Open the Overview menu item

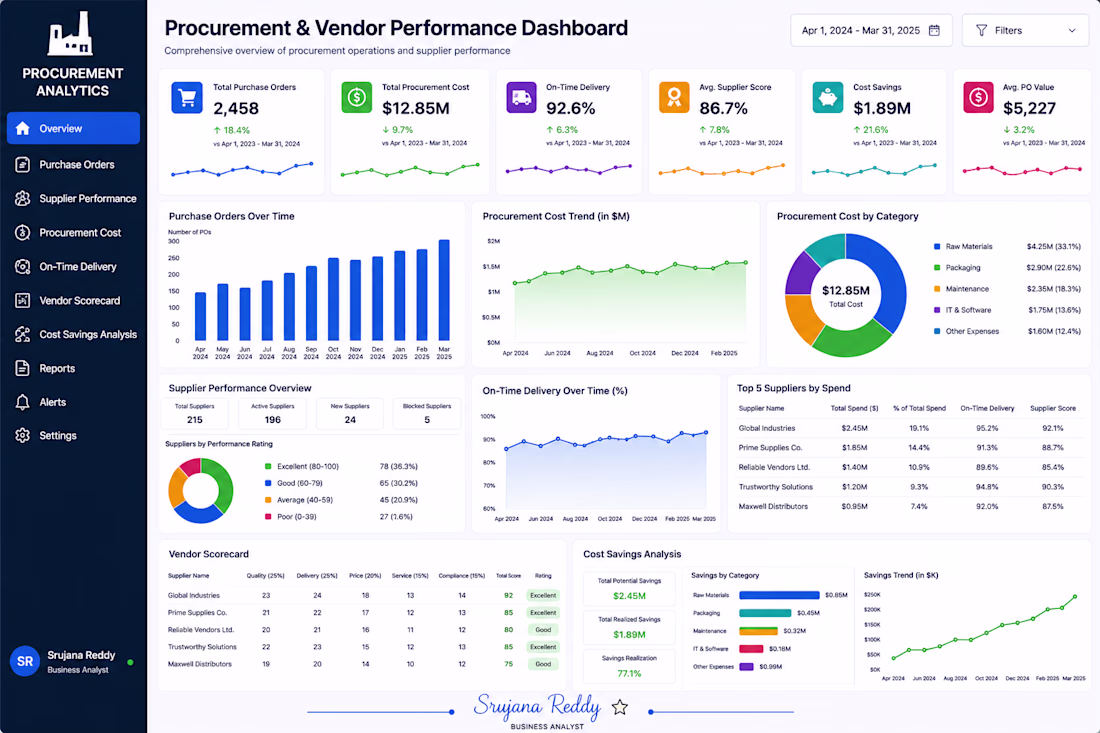[x=73, y=128]
